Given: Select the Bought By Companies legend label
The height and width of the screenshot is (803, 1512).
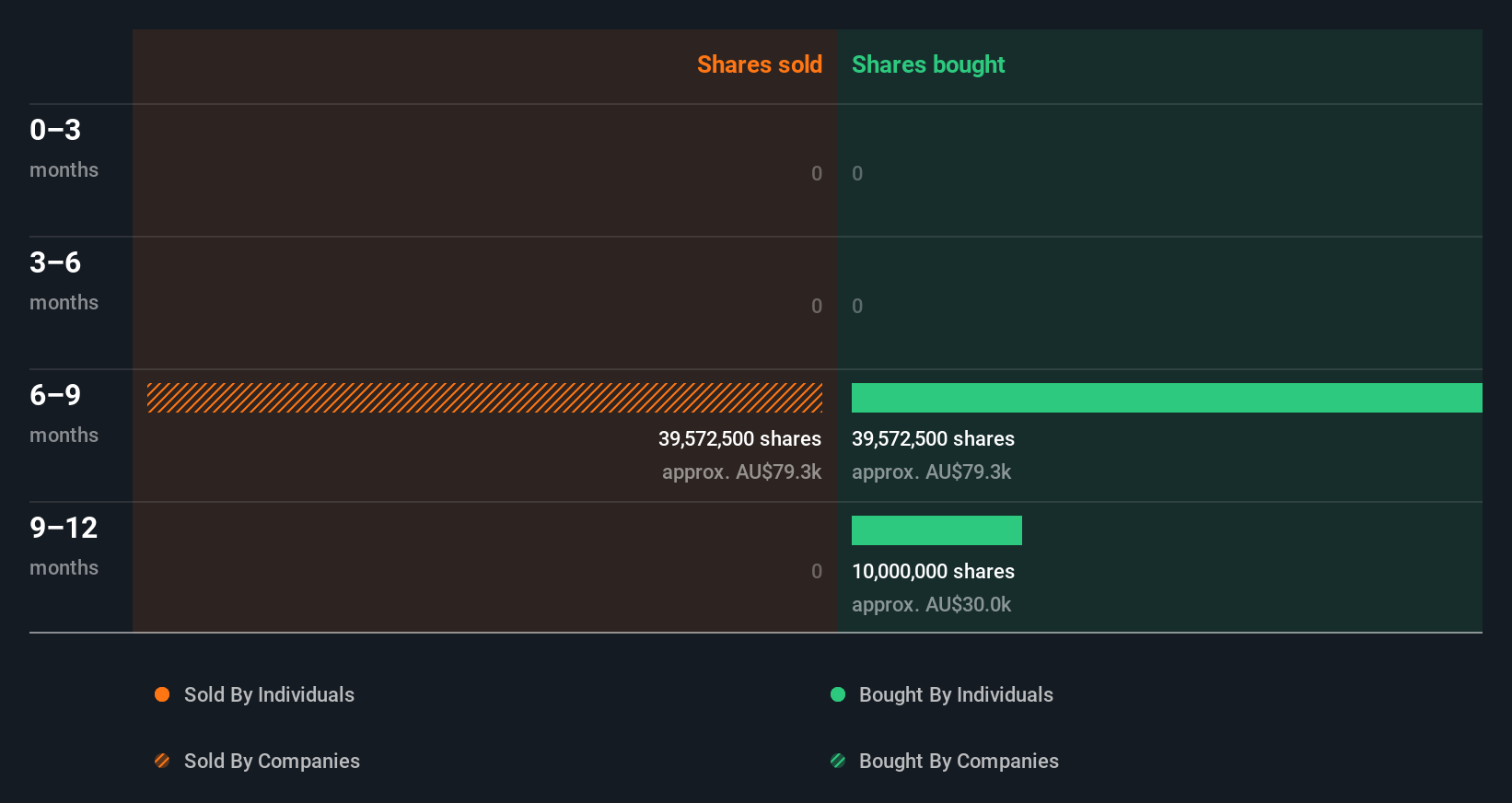Looking at the screenshot, I should tap(959, 762).
